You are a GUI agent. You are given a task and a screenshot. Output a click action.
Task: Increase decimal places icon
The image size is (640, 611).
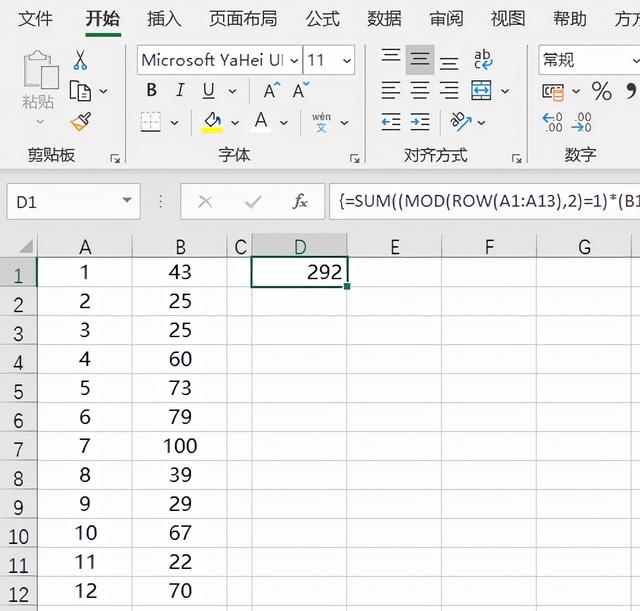coord(552,122)
